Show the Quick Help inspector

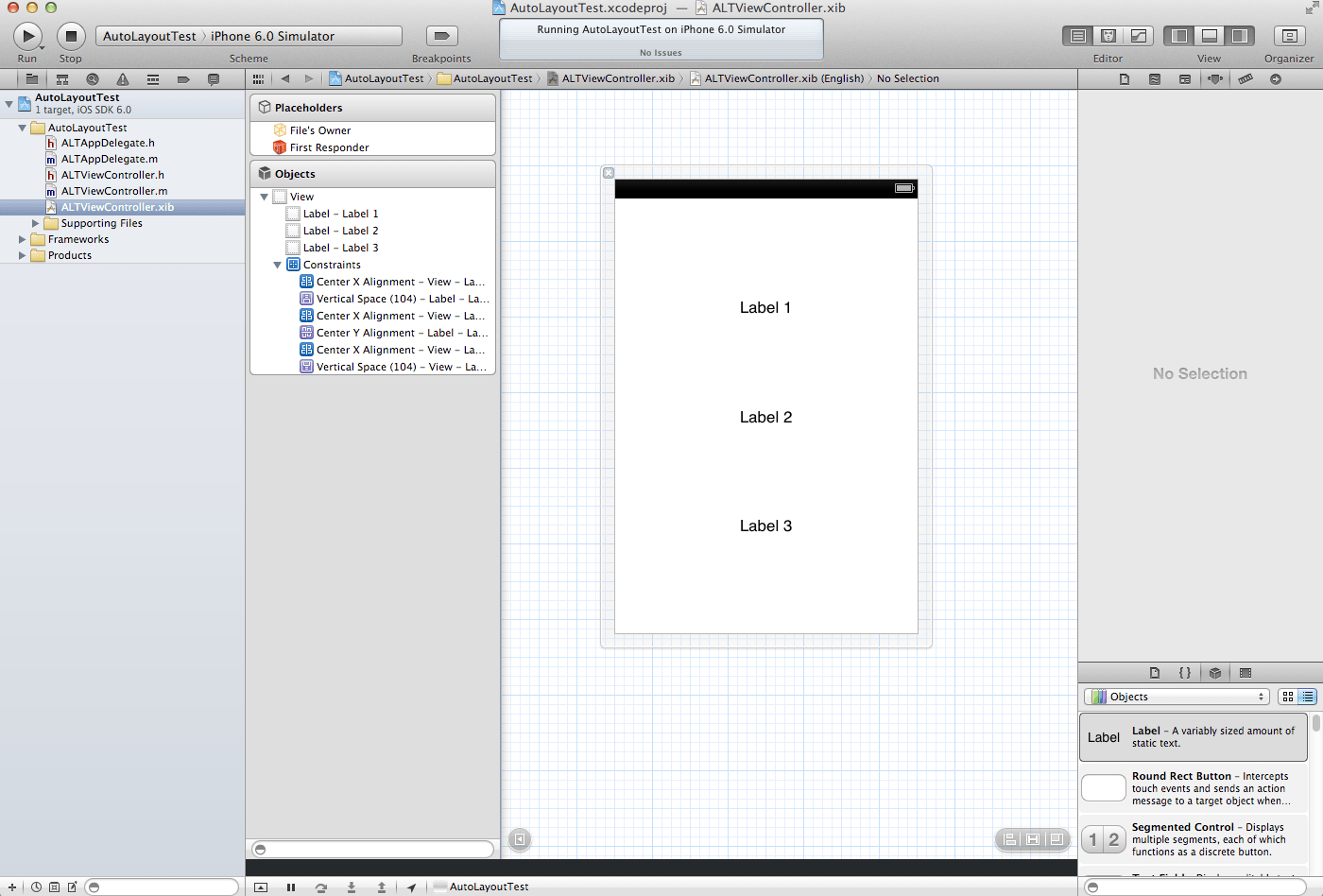[x=1155, y=79]
